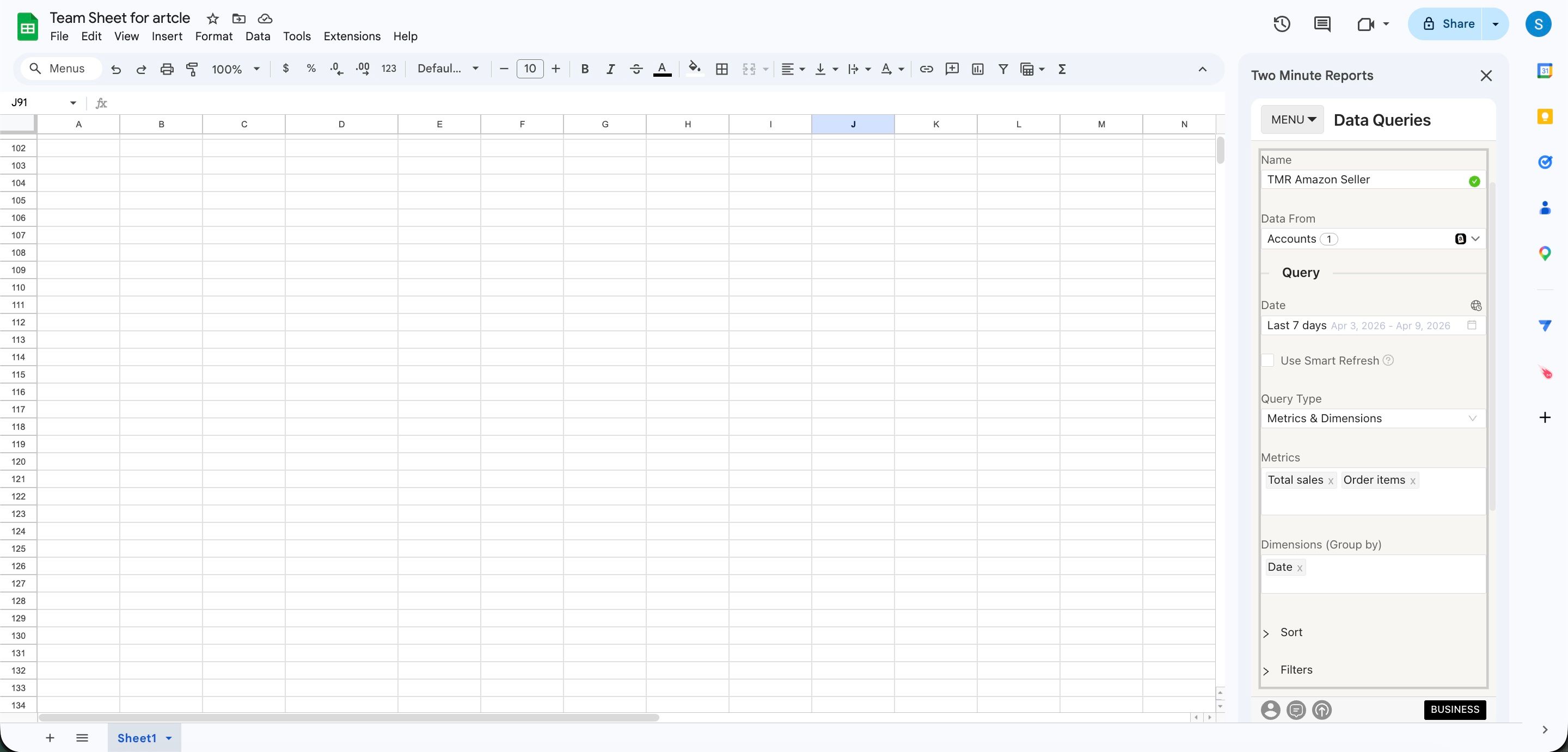
Task: Open the functions sigma menu
Action: 1062,69
